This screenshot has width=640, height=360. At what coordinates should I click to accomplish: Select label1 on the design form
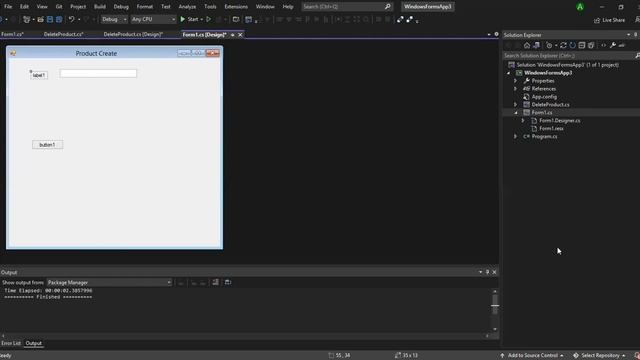click(39, 75)
